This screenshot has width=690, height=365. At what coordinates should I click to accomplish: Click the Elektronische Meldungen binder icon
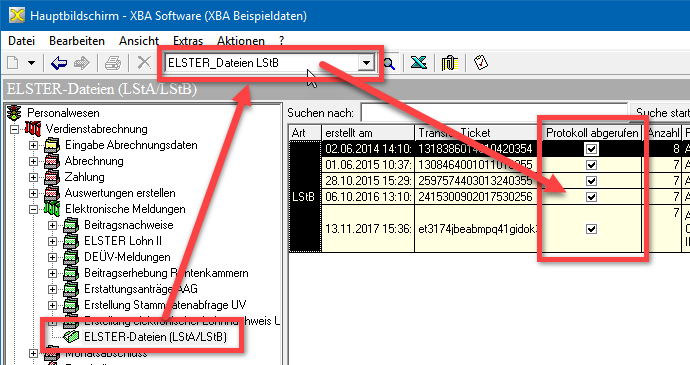(52, 209)
